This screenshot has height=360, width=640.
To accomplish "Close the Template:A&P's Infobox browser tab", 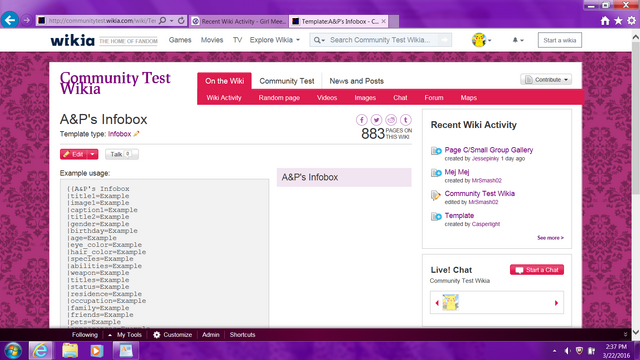I will (x=384, y=21).
